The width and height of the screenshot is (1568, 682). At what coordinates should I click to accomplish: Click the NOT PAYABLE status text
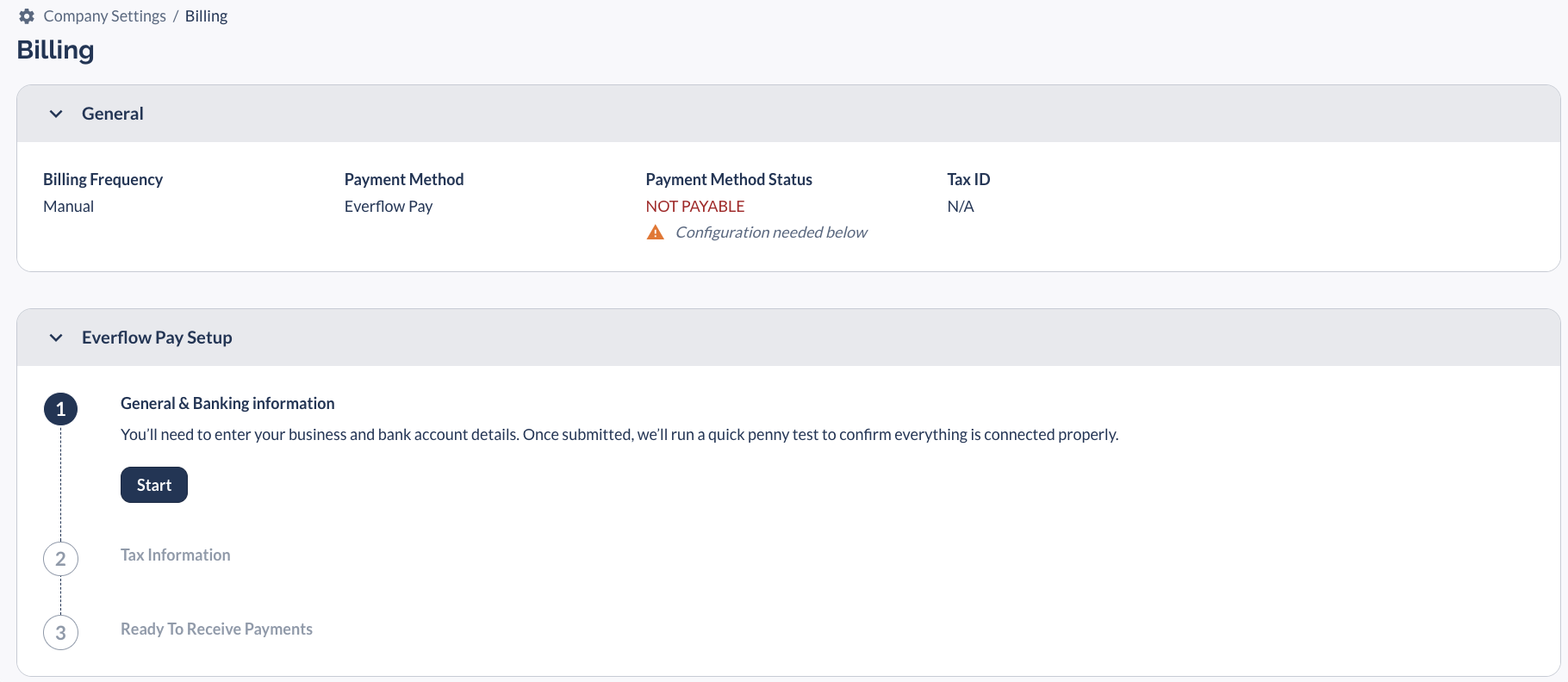point(694,206)
